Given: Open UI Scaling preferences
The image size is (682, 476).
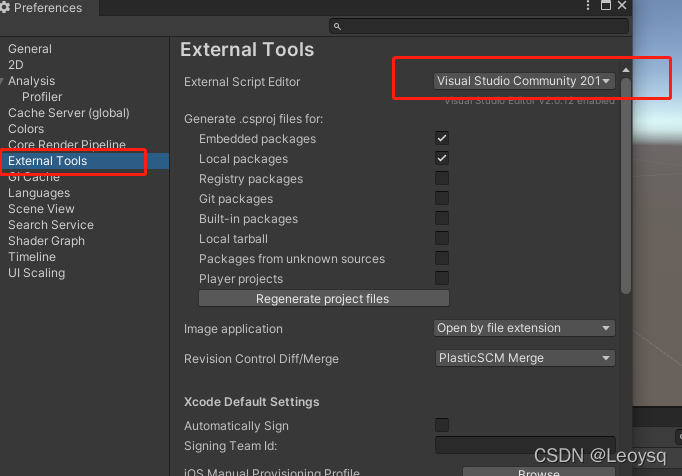Looking at the screenshot, I should pyautogui.click(x=37, y=273).
